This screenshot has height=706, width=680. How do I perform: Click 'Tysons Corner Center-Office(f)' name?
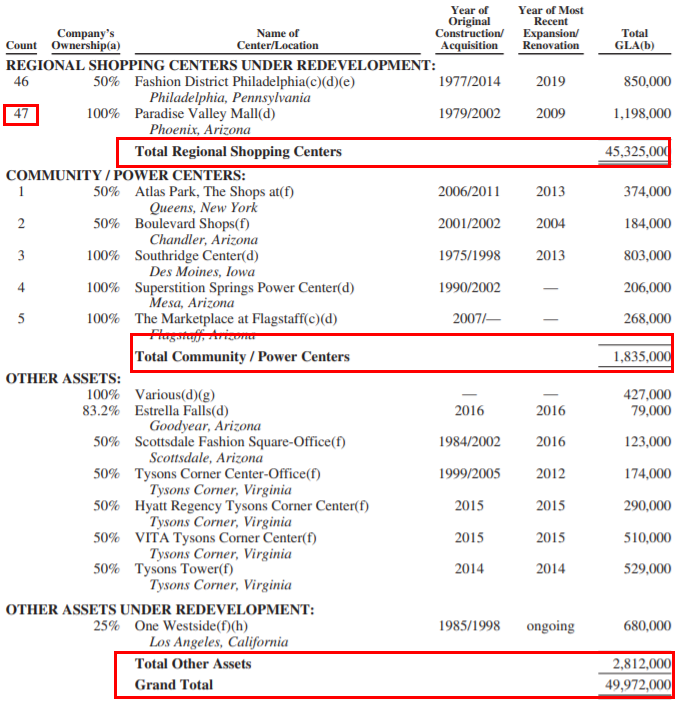pyautogui.click(x=227, y=474)
